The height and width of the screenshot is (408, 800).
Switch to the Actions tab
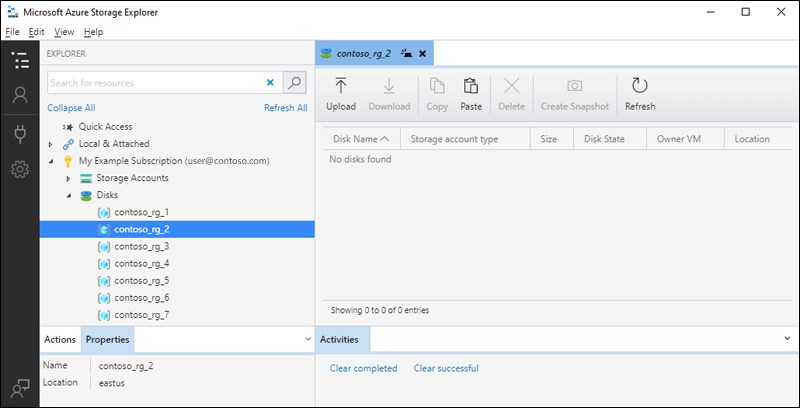pos(60,340)
